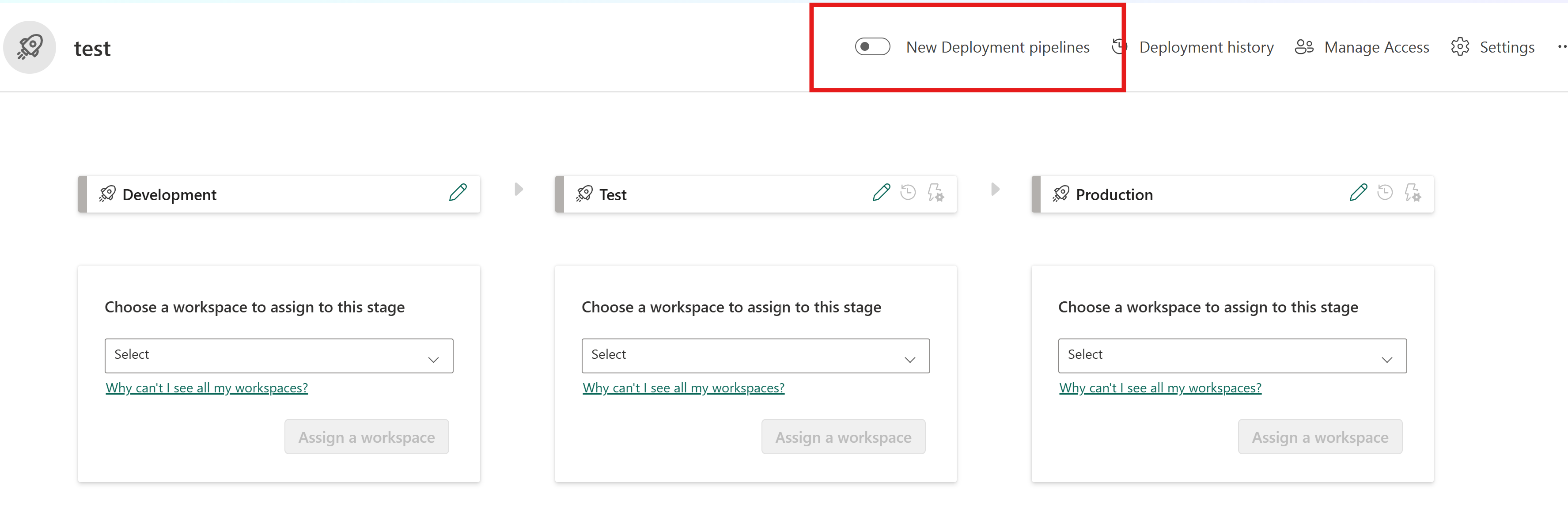Open Production stage deployment rules icon
This screenshot has width=1568, height=517.
(x=1413, y=193)
